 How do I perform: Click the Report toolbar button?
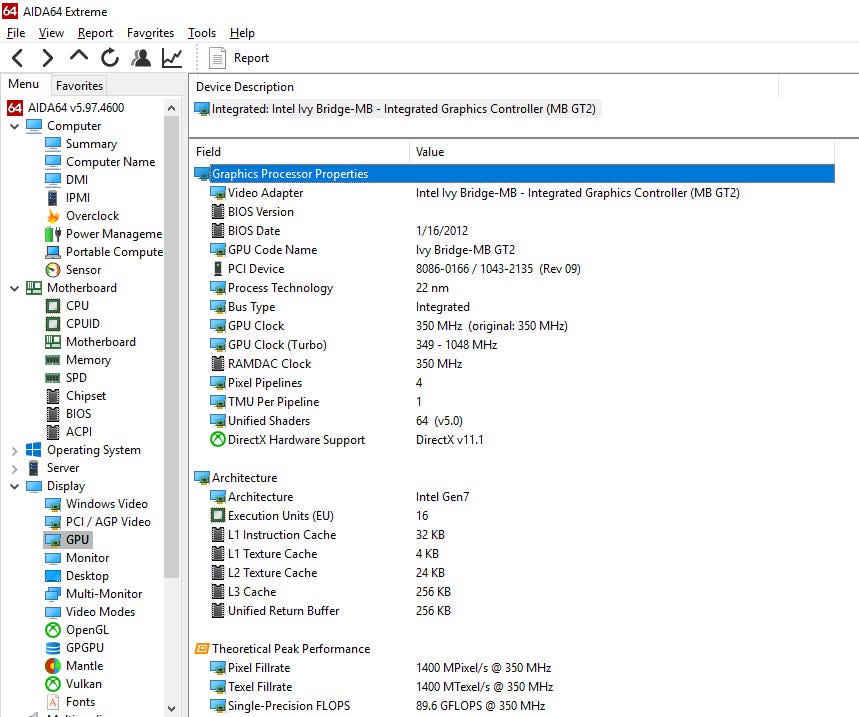[x=239, y=58]
